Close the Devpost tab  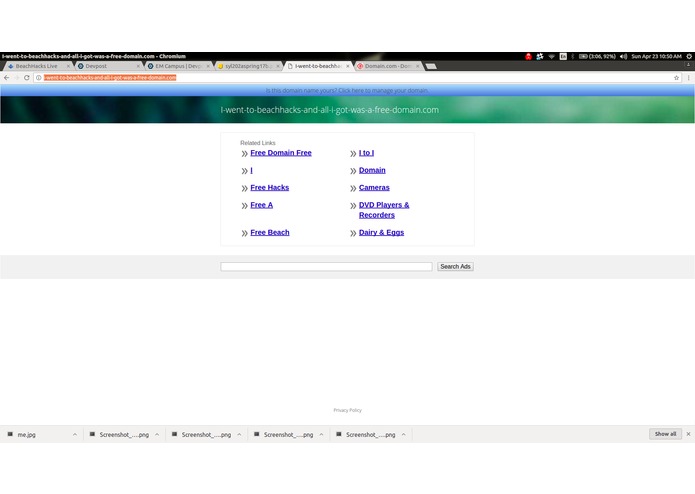(x=138, y=66)
